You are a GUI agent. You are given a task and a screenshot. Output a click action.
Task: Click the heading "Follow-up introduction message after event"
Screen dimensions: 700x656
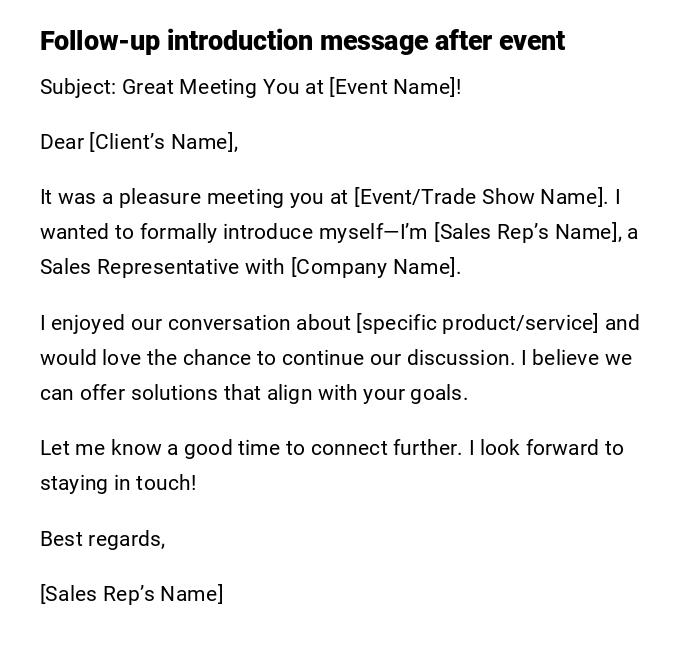[302, 41]
